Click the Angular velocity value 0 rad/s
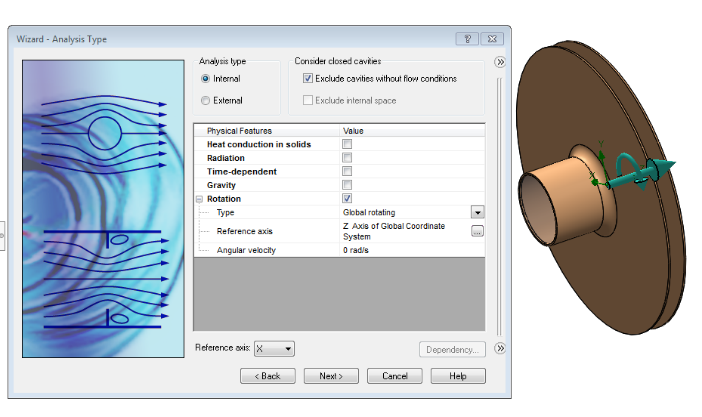This screenshot has height=417, width=702. coord(356,250)
